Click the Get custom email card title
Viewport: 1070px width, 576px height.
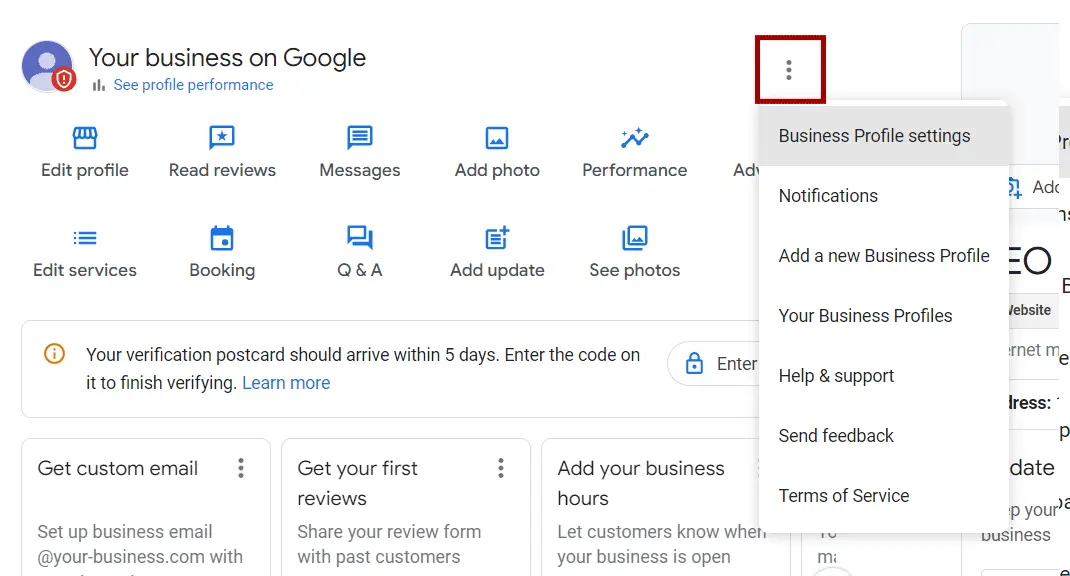click(117, 468)
